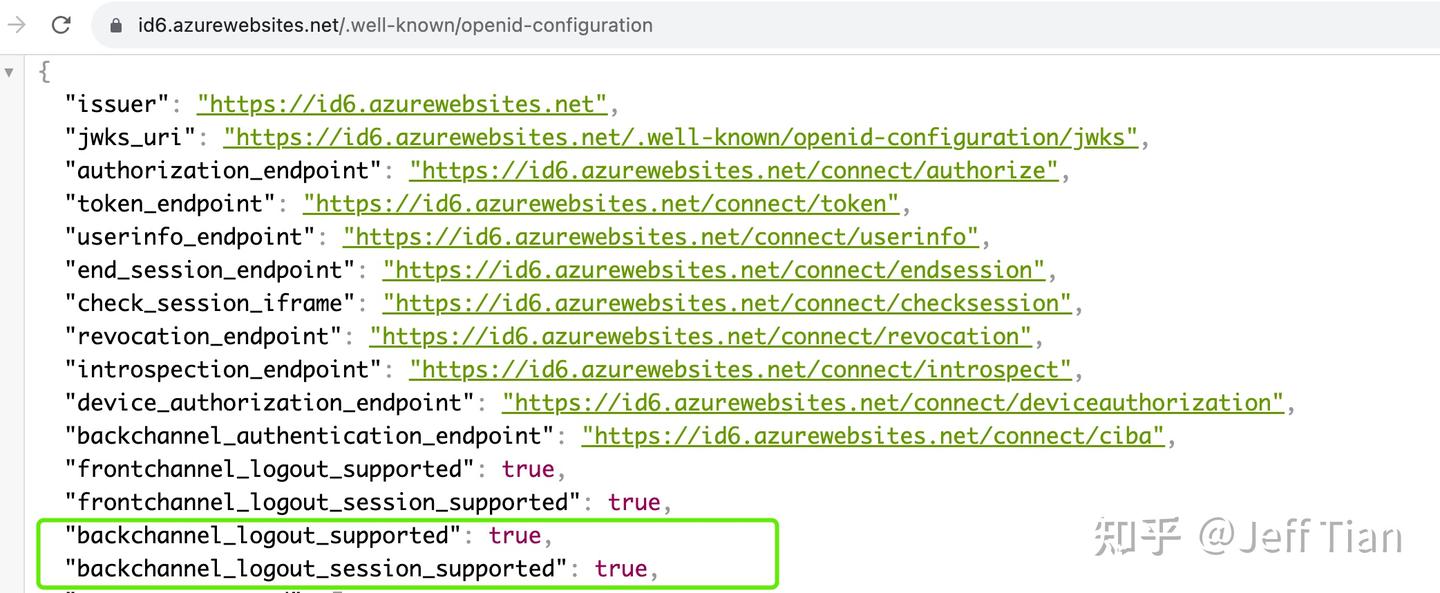The image size is (1440, 593).
Task: Open the connect/deviceauthorization link
Action: pyautogui.click(x=892, y=402)
